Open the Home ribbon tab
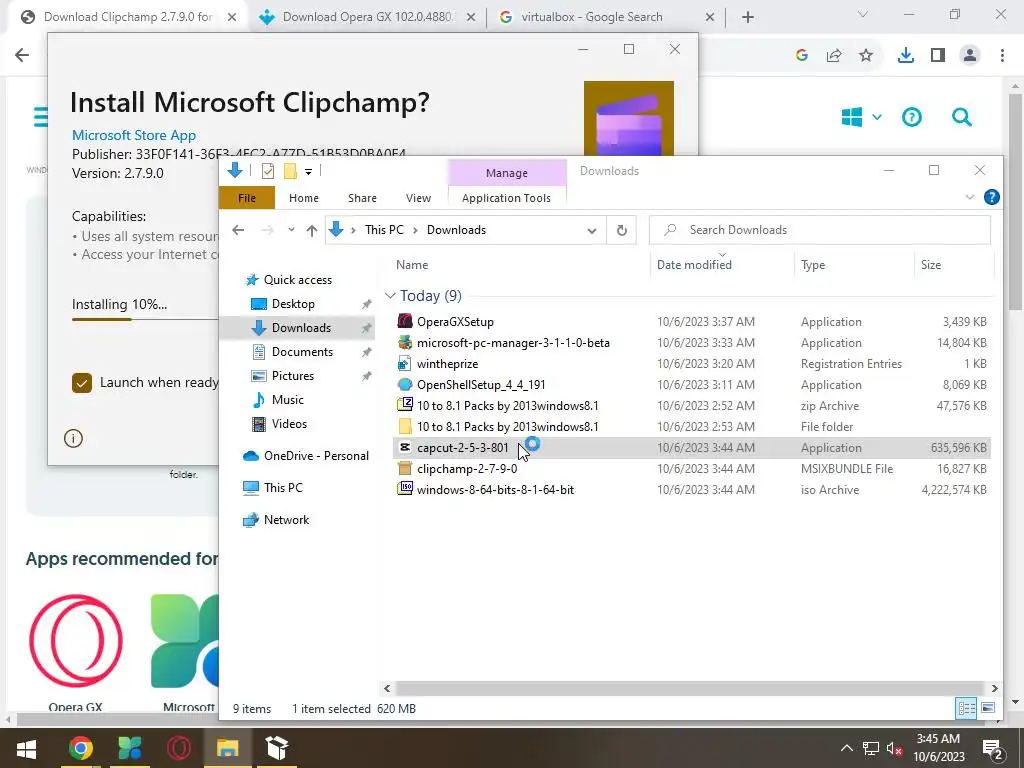Image resolution: width=1024 pixels, height=768 pixels. tap(304, 198)
